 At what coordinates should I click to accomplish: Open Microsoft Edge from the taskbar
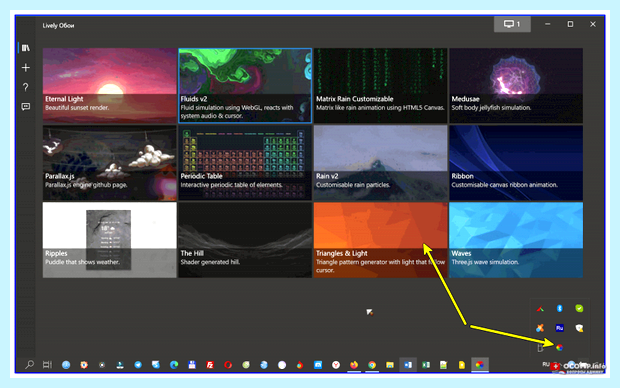[x=174, y=365]
